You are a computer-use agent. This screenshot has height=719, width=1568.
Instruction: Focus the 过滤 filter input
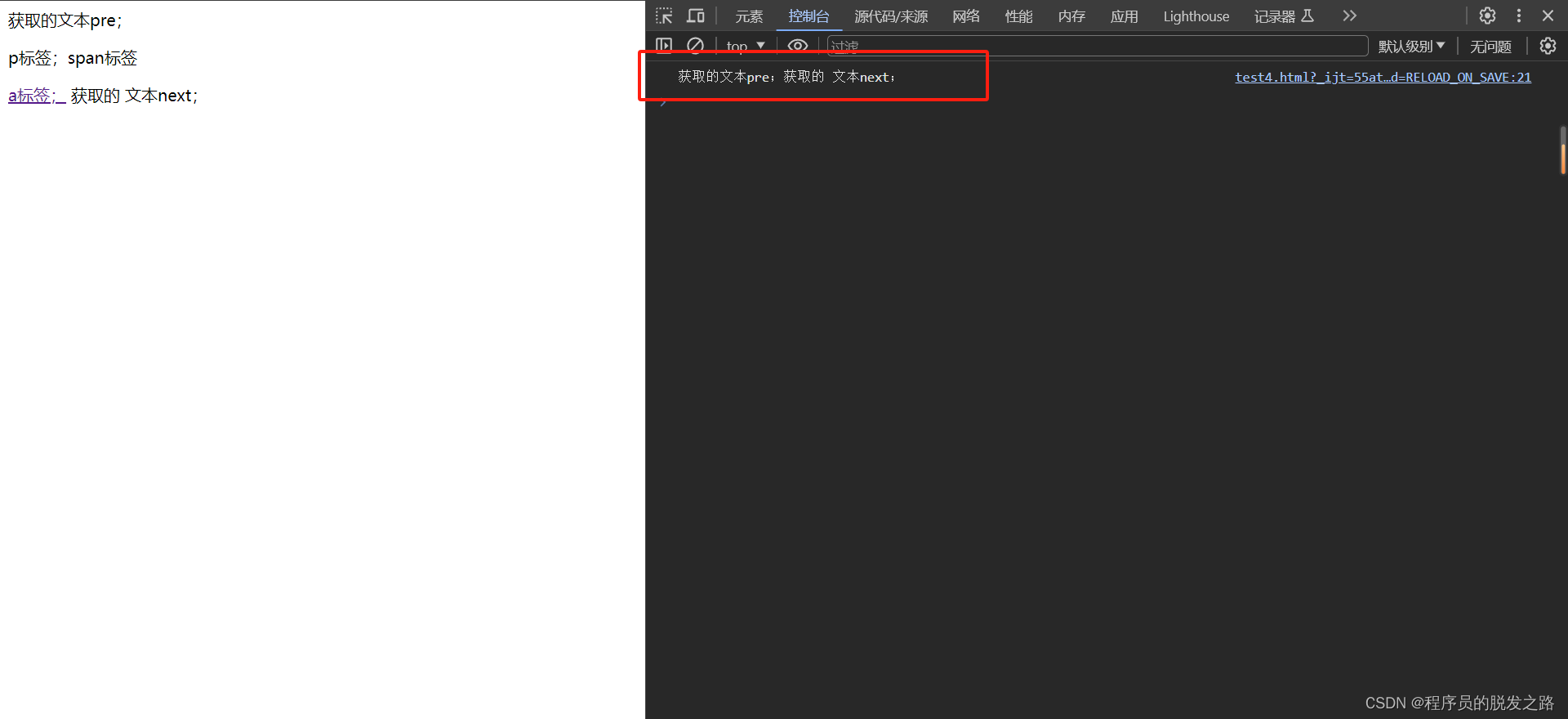tap(1098, 46)
